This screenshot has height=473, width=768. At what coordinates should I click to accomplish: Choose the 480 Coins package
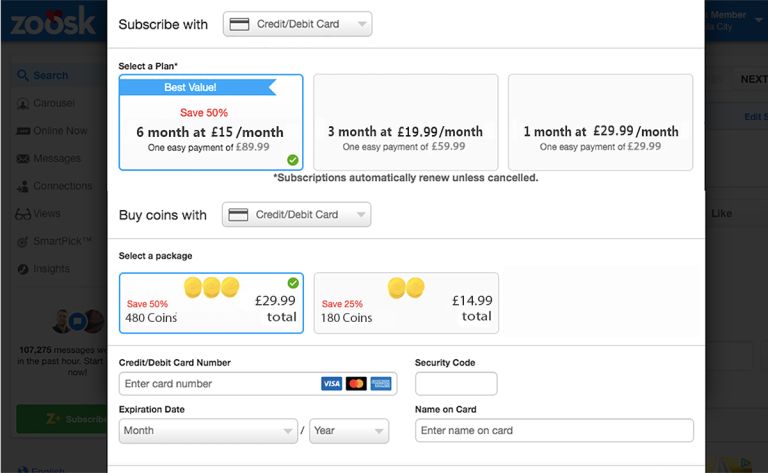(x=211, y=303)
